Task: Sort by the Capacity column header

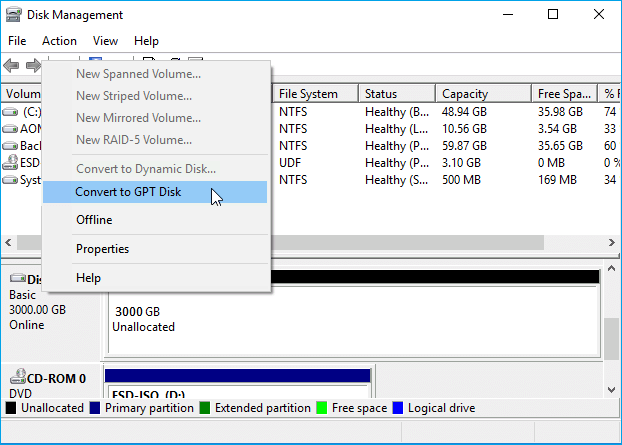Action: [481, 94]
